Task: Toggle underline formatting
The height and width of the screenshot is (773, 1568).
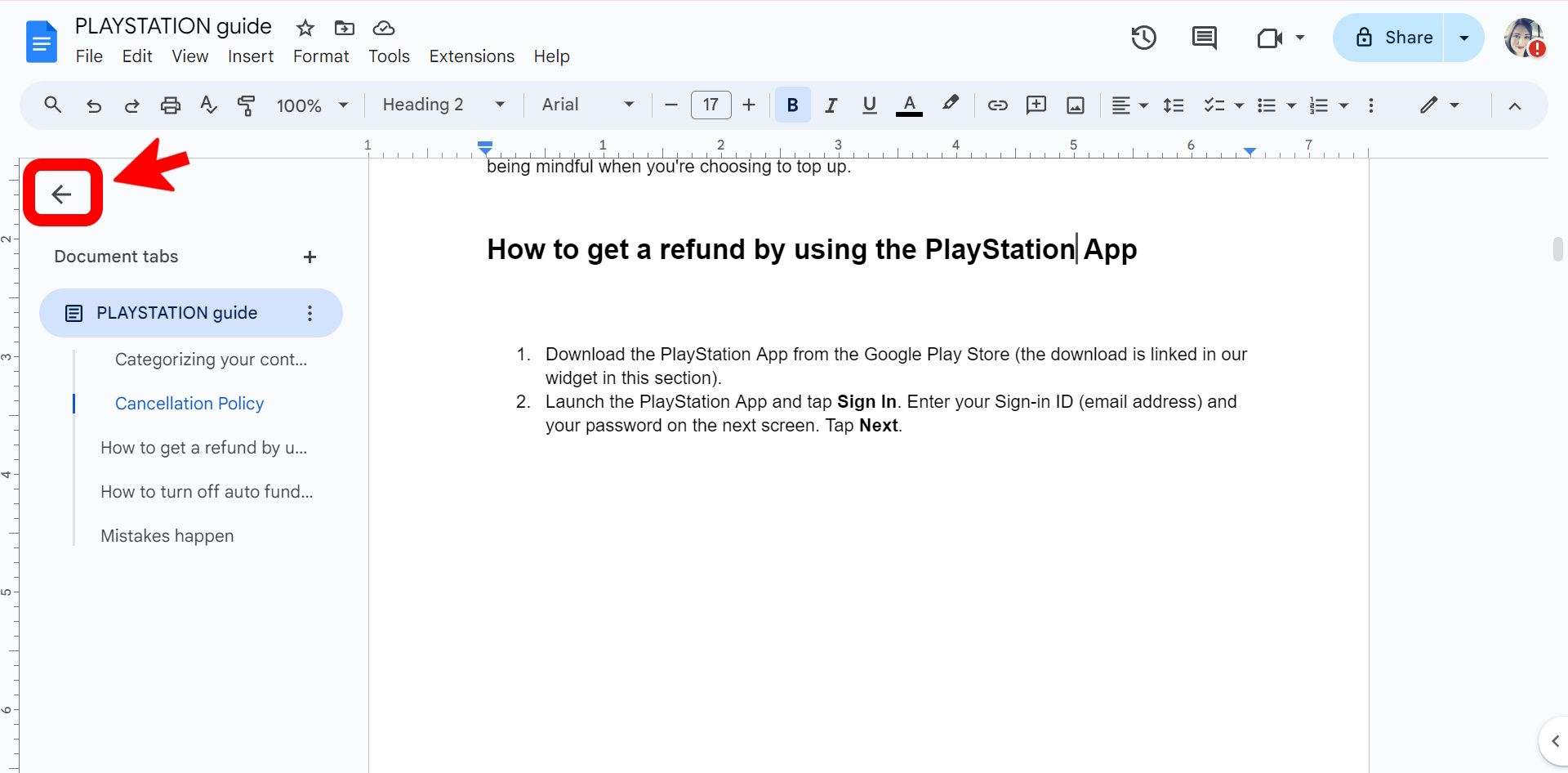Action: point(869,105)
